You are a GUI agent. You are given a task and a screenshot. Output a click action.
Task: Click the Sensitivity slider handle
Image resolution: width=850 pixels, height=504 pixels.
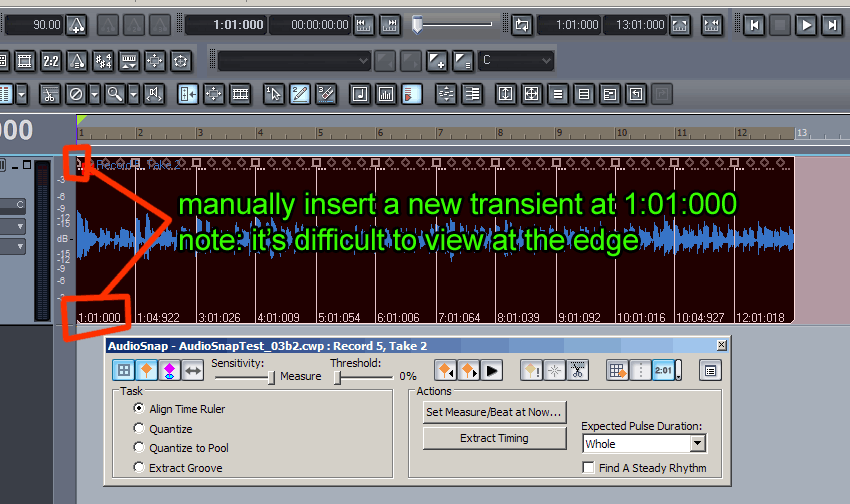coord(271,377)
